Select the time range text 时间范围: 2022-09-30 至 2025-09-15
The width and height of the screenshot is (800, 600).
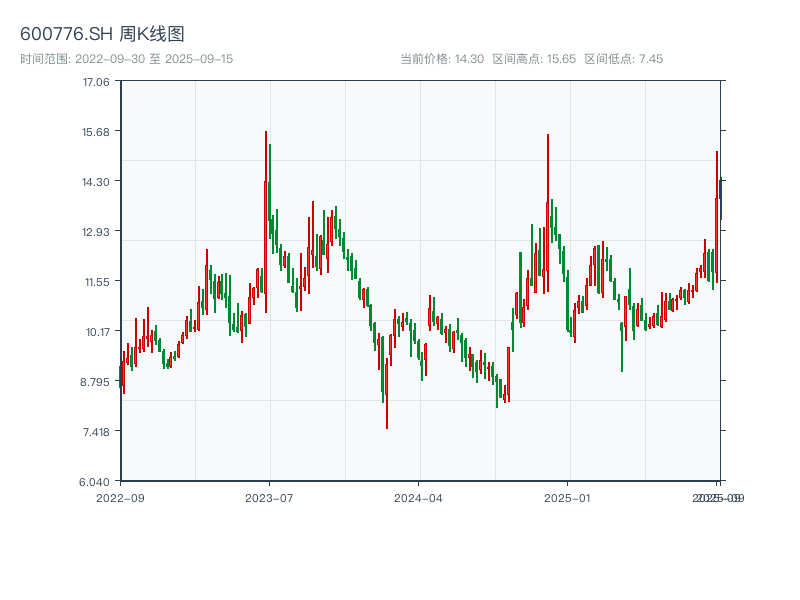click(x=127, y=59)
